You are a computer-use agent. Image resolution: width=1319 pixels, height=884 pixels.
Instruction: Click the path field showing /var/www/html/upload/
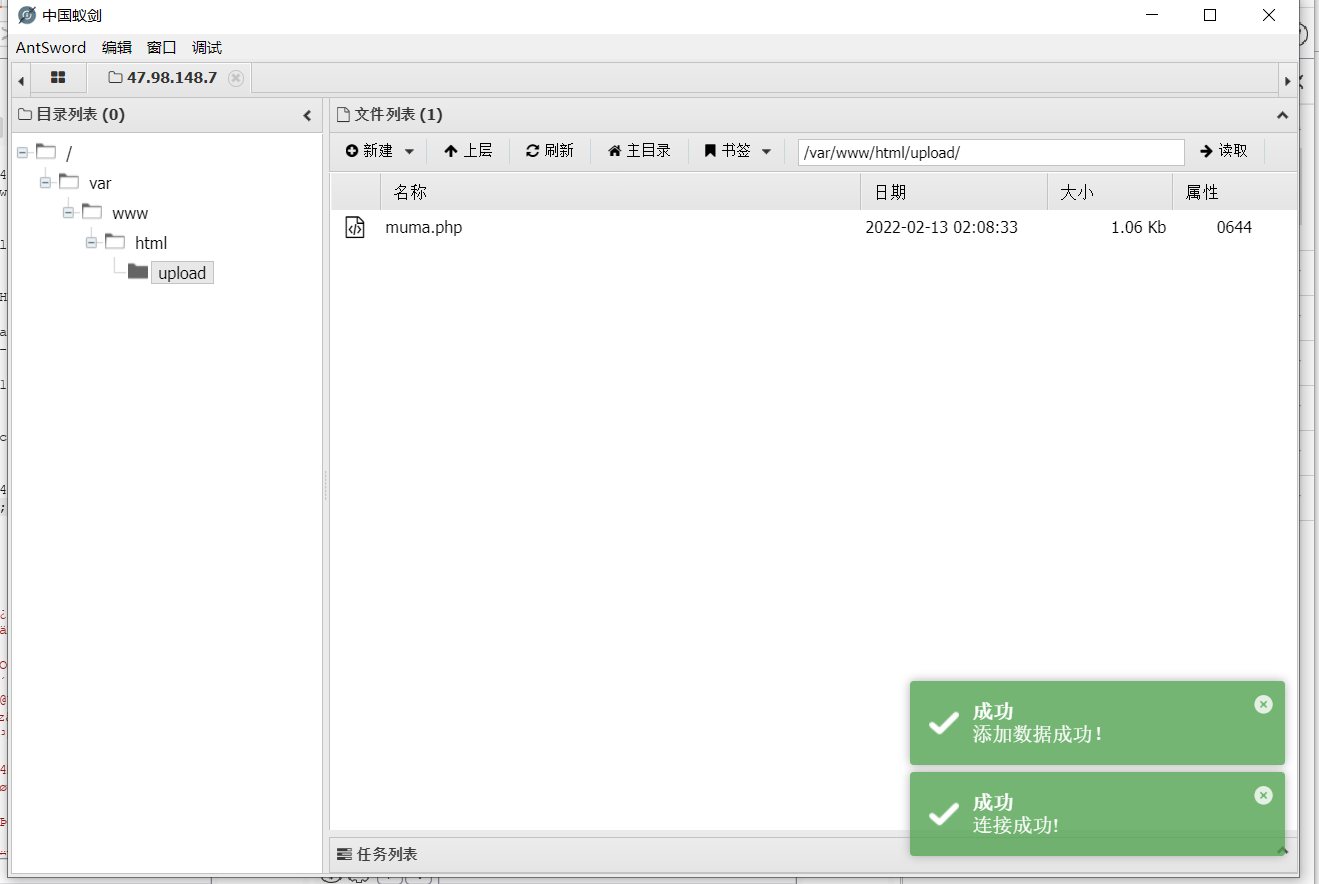(991, 152)
